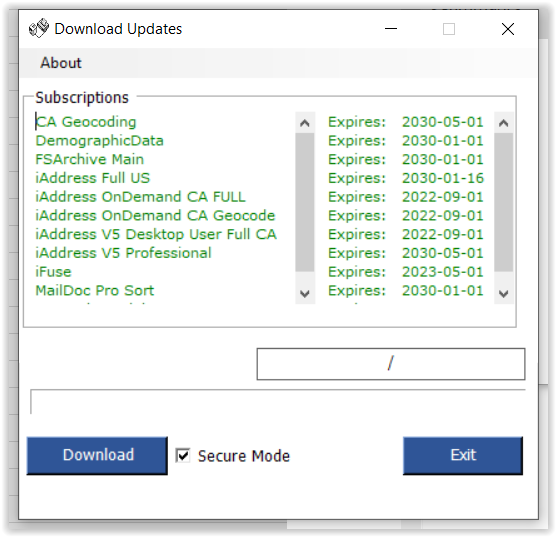
Task: Click the expiry dates scrollbar thumb
Action: coord(504,202)
